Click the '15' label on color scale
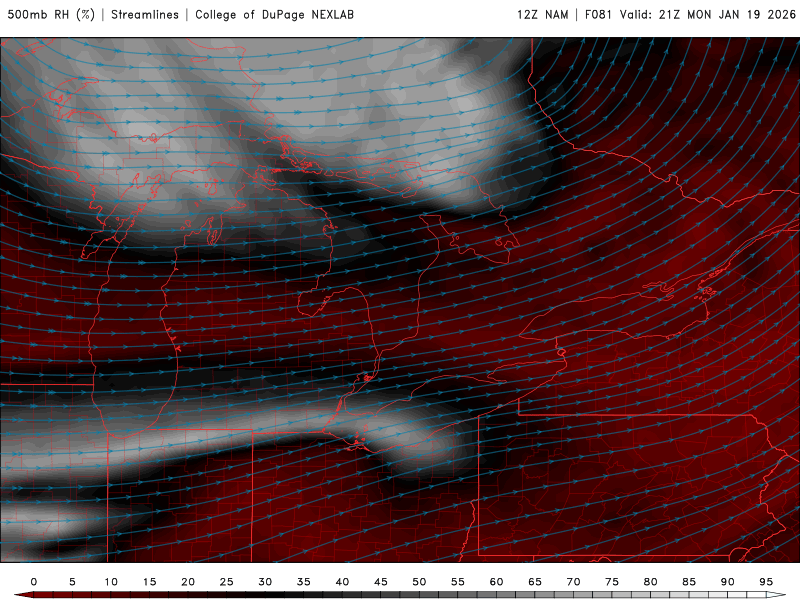 149,582
